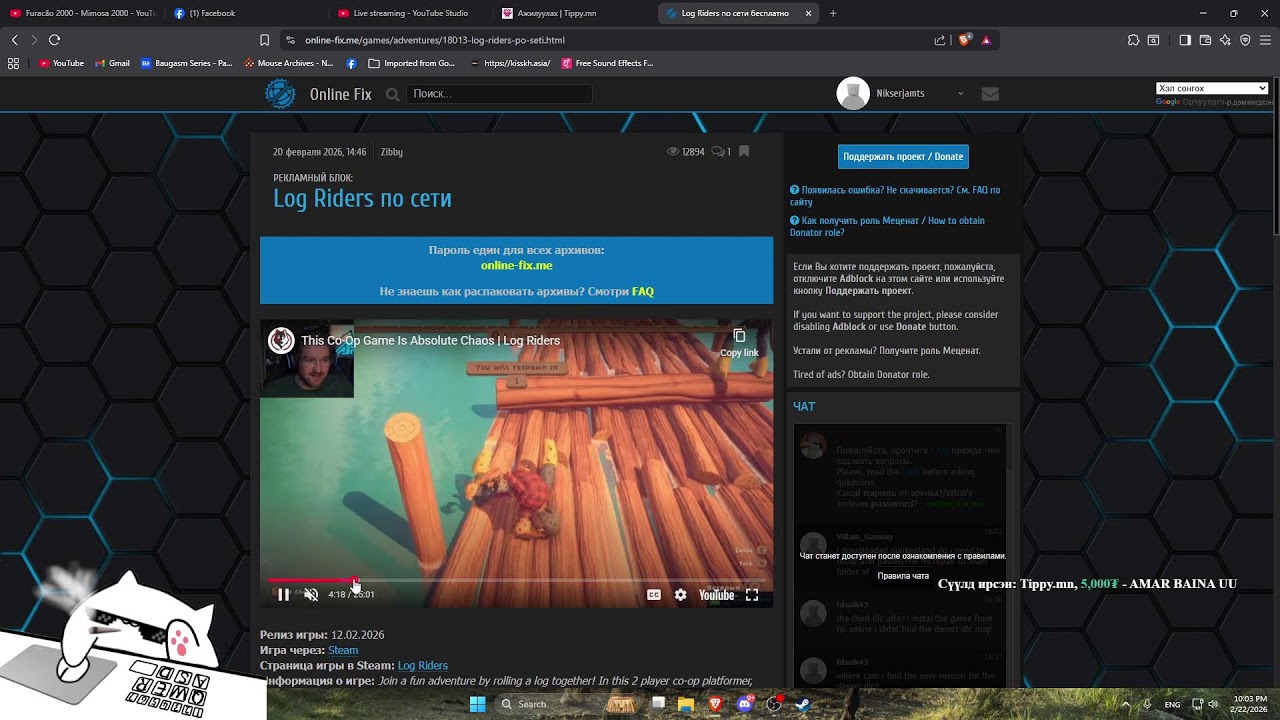
Task: Toggle video closed captions
Action: pos(653,595)
